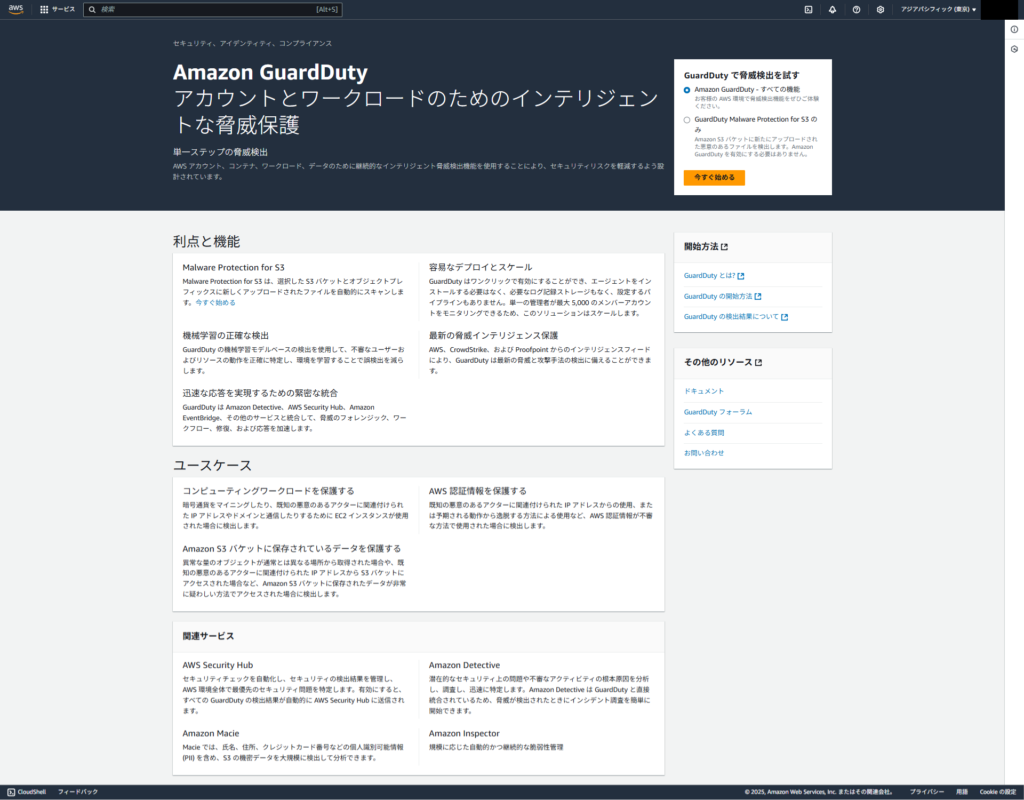The image size is (1024, 800).
Task: Click the コンピューティングワークロードを保護する heading
Action: pos(268,491)
